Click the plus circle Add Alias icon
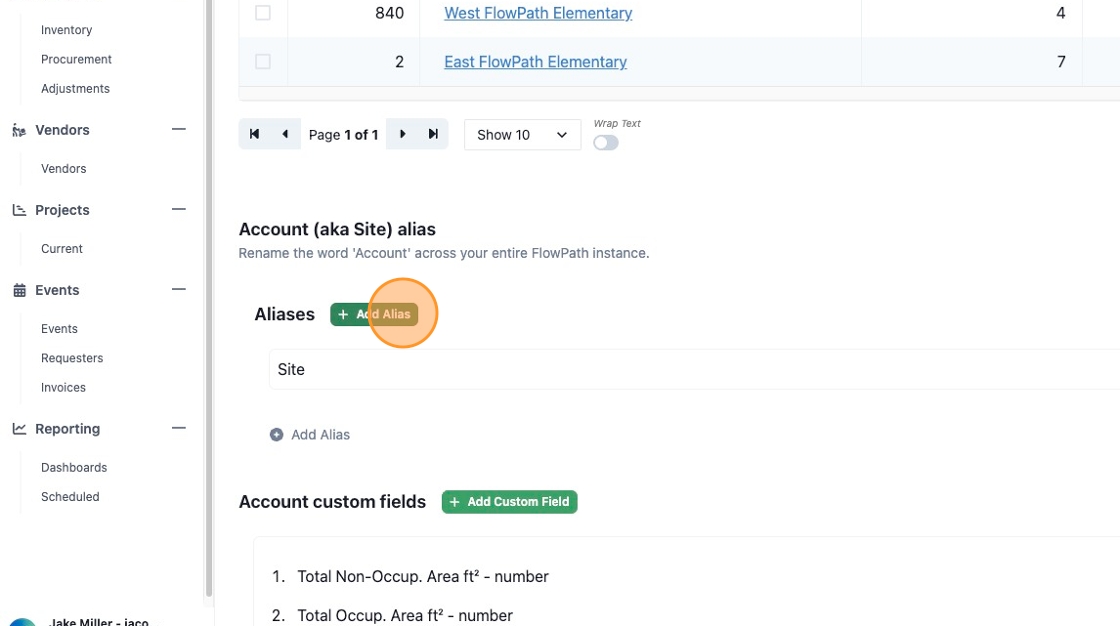 pos(276,434)
